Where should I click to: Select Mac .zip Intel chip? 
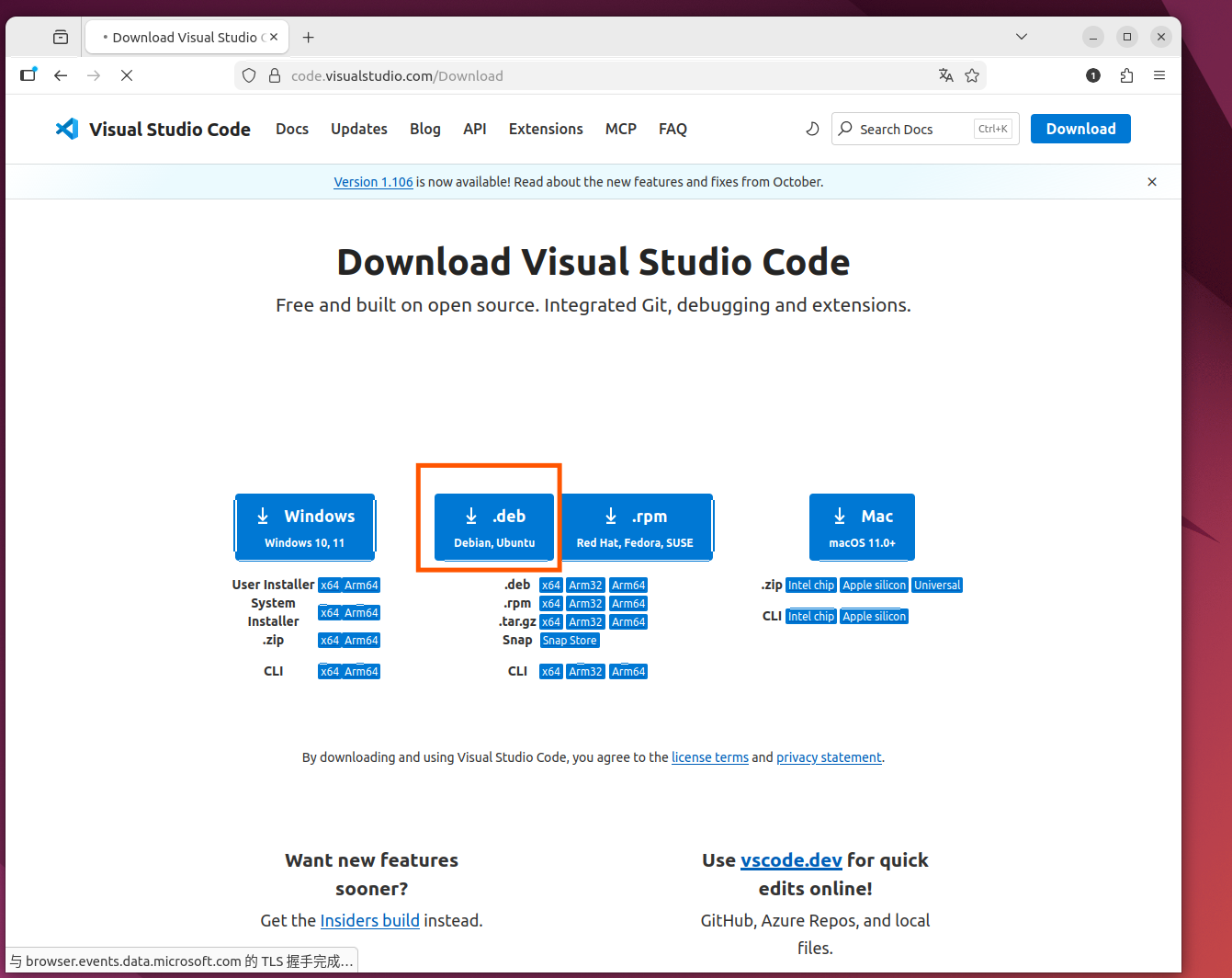[x=811, y=586]
